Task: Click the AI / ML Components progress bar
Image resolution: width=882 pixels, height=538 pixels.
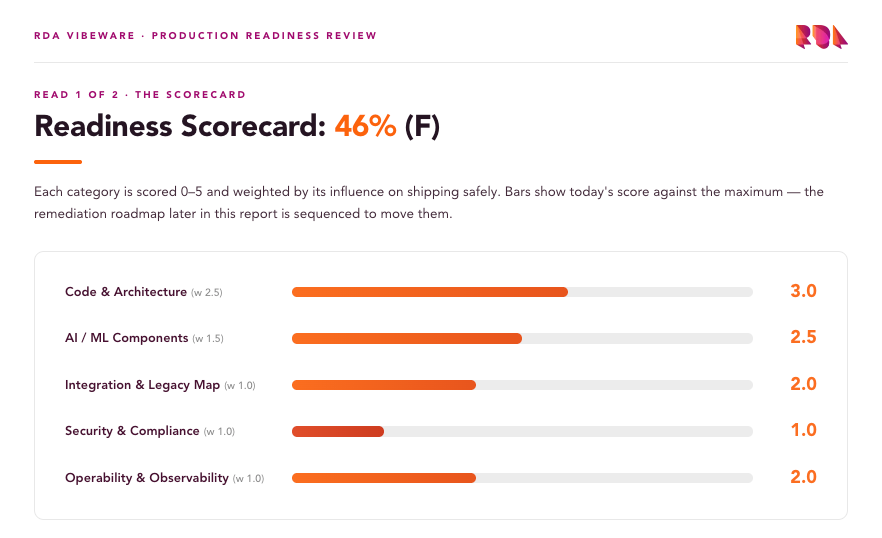Action: [522, 338]
